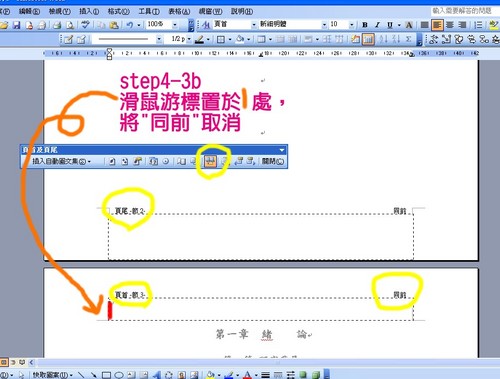The image size is (500, 379).
Task: Click inside the header section 3 area
Action: [x=261, y=310]
